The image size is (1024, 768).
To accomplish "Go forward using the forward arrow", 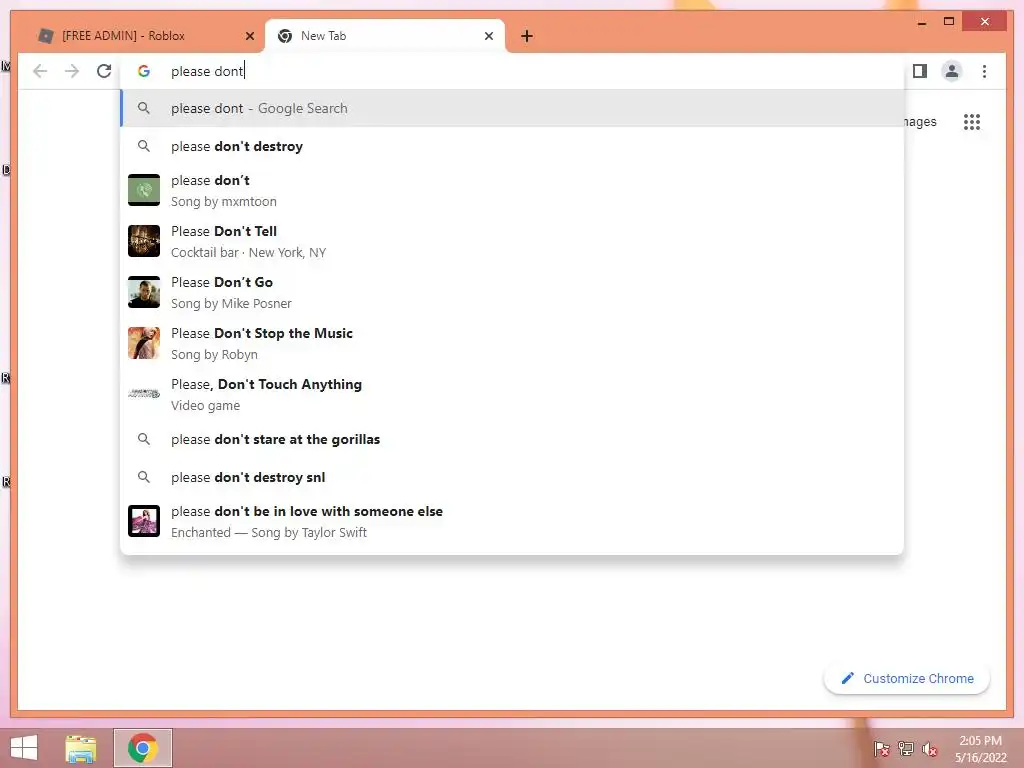I will [72, 71].
